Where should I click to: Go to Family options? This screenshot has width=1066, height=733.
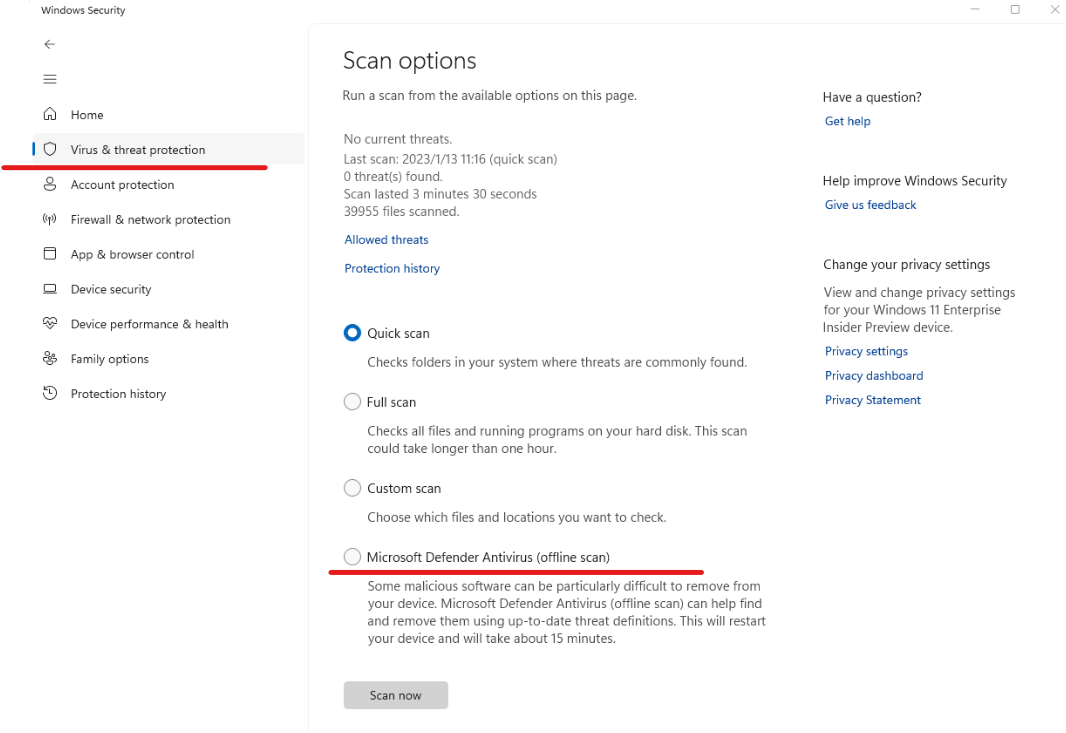tap(168, 358)
